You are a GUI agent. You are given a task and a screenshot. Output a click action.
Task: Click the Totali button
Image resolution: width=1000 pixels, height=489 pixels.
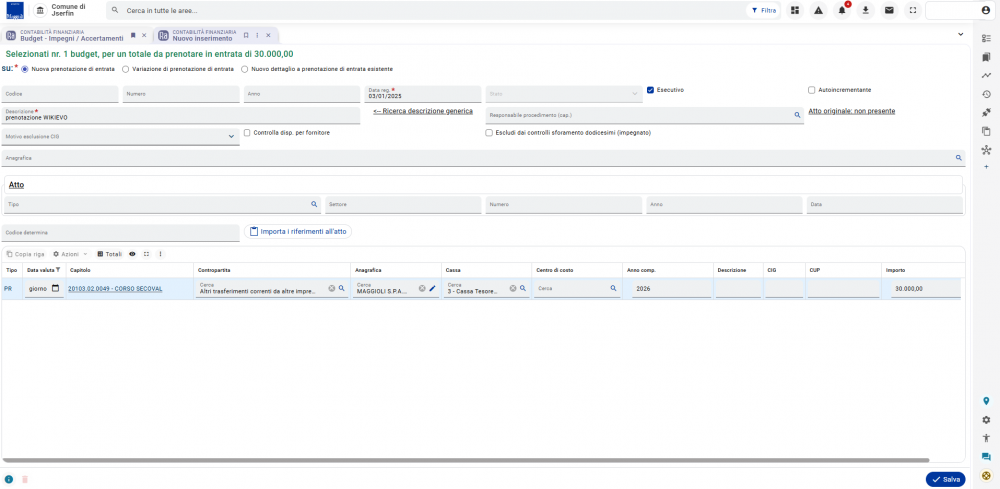click(109, 254)
